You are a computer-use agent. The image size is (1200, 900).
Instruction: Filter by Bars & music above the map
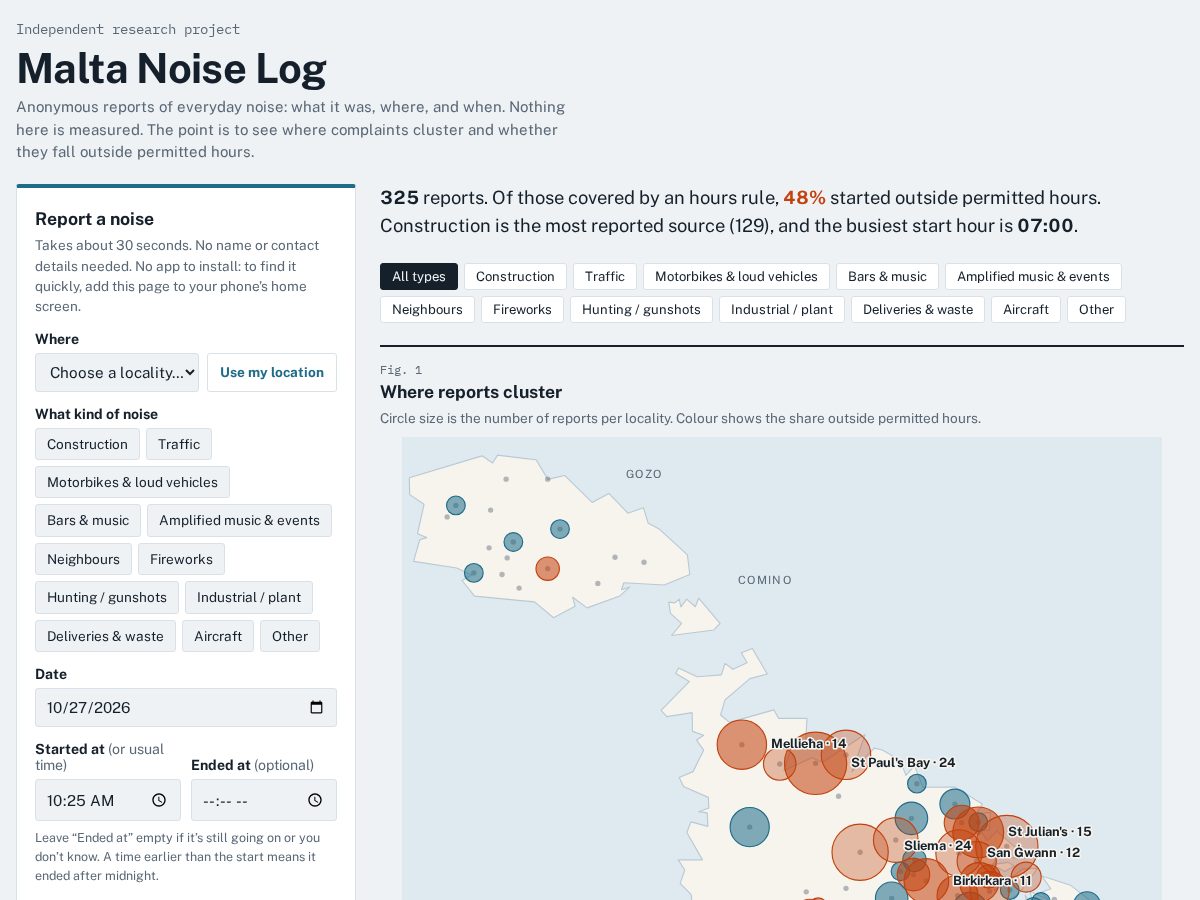[x=887, y=276]
